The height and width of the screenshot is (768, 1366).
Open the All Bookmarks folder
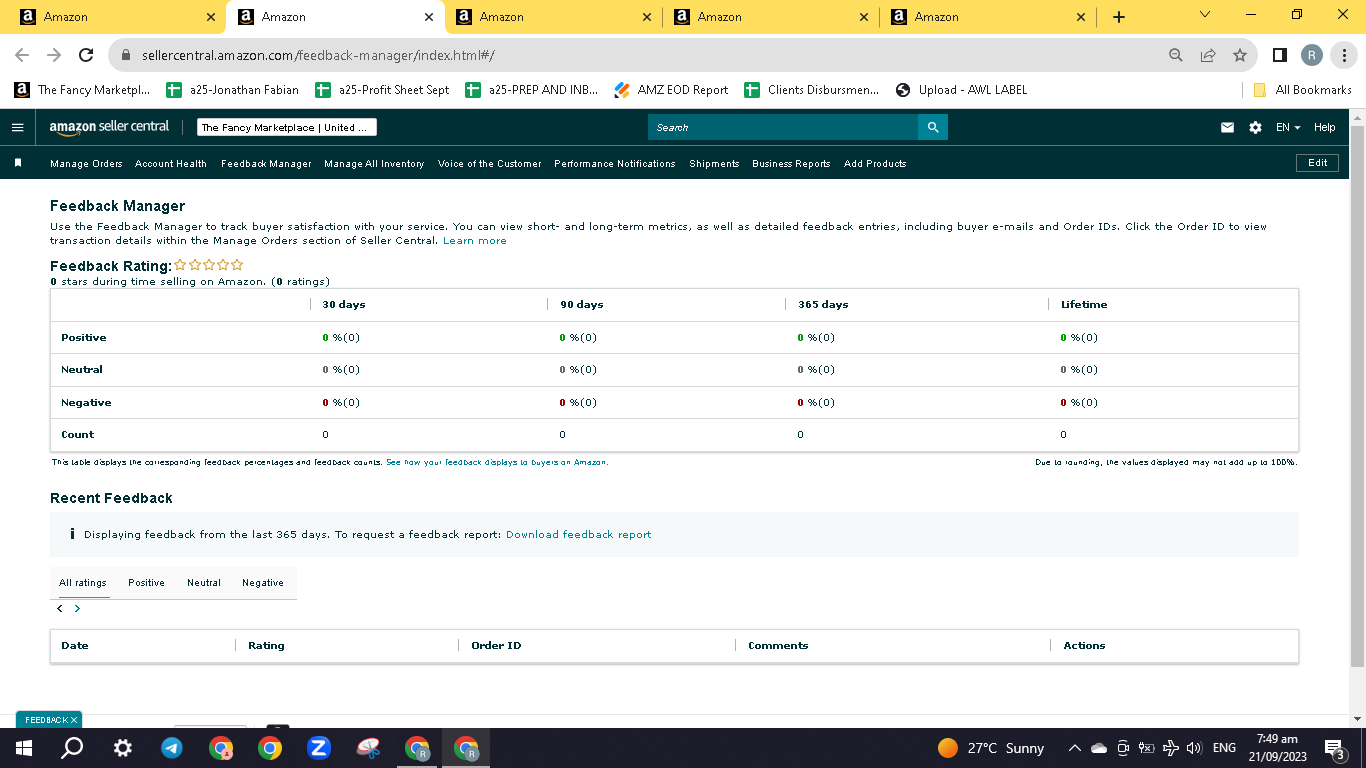1302,90
